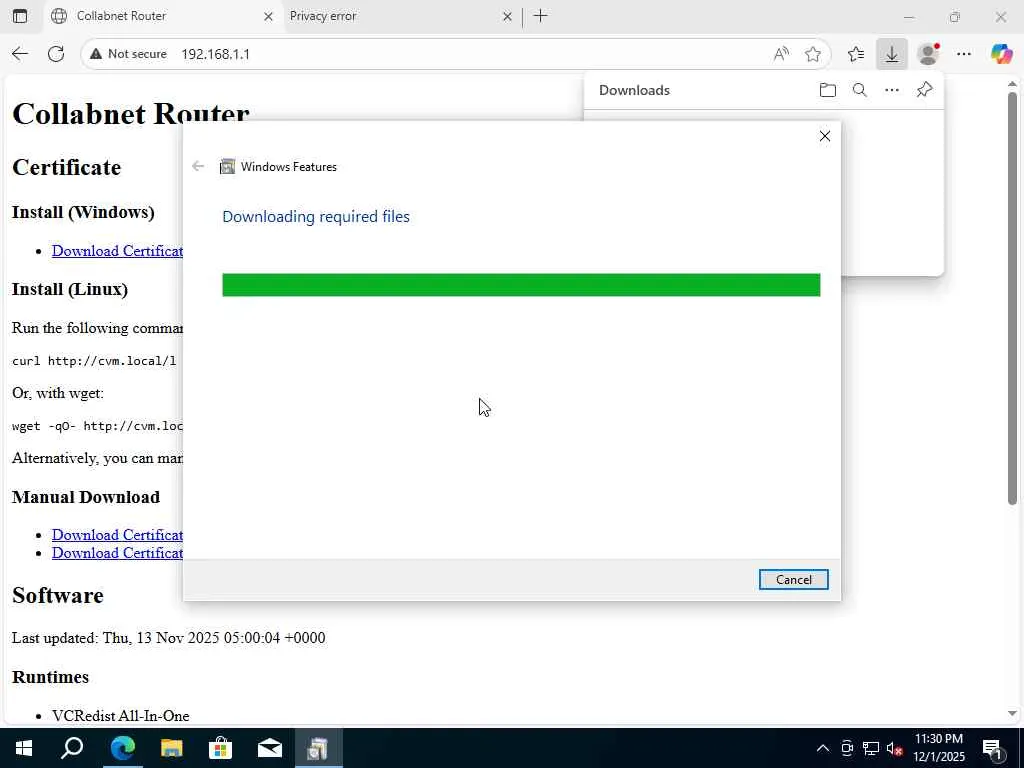
Task: Open the clock showing 11:30 PM
Action: pyautogui.click(x=938, y=748)
